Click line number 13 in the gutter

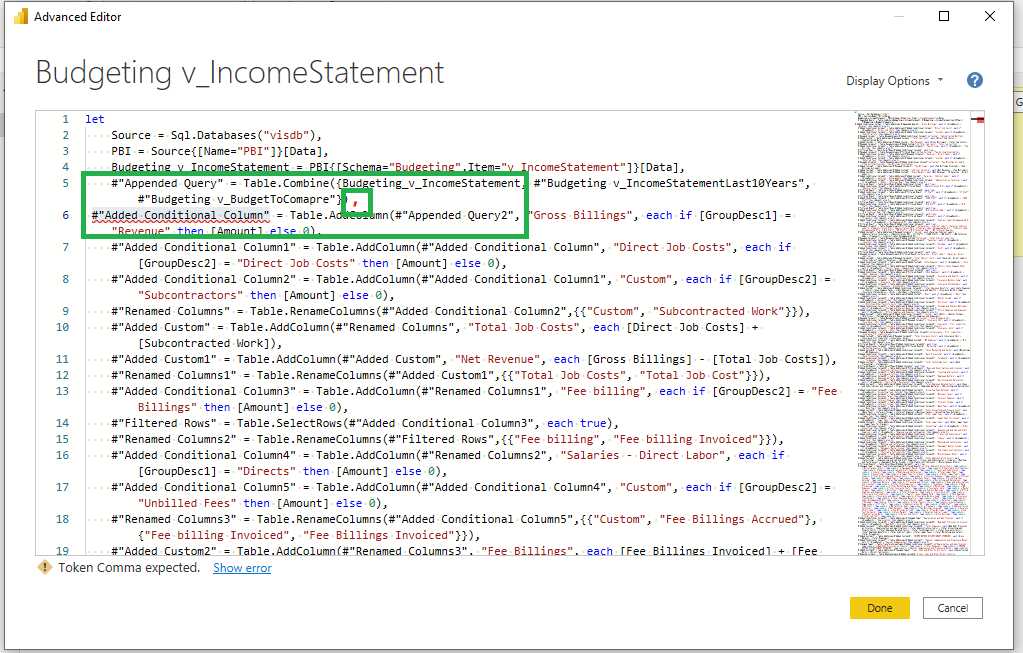click(x=63, y=391)
